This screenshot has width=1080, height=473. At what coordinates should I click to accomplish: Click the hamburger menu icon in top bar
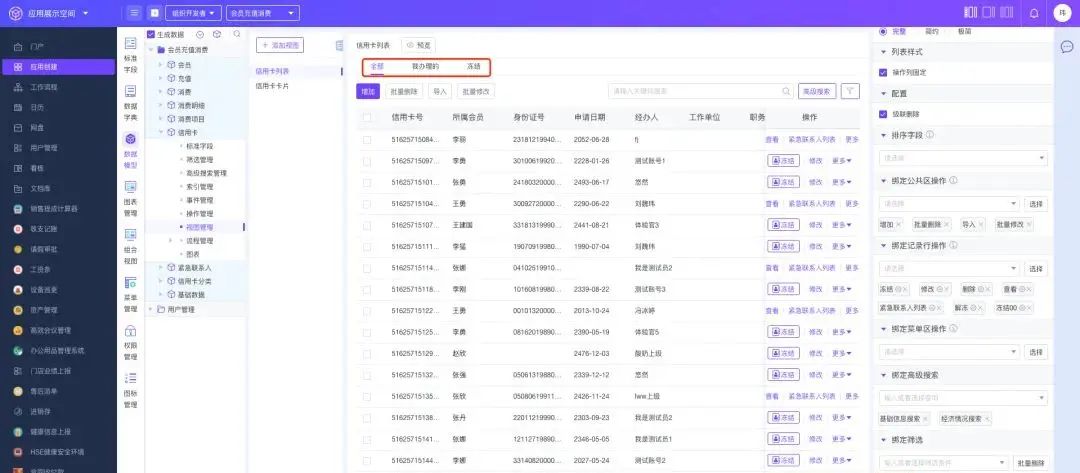(x=134, y=12)
